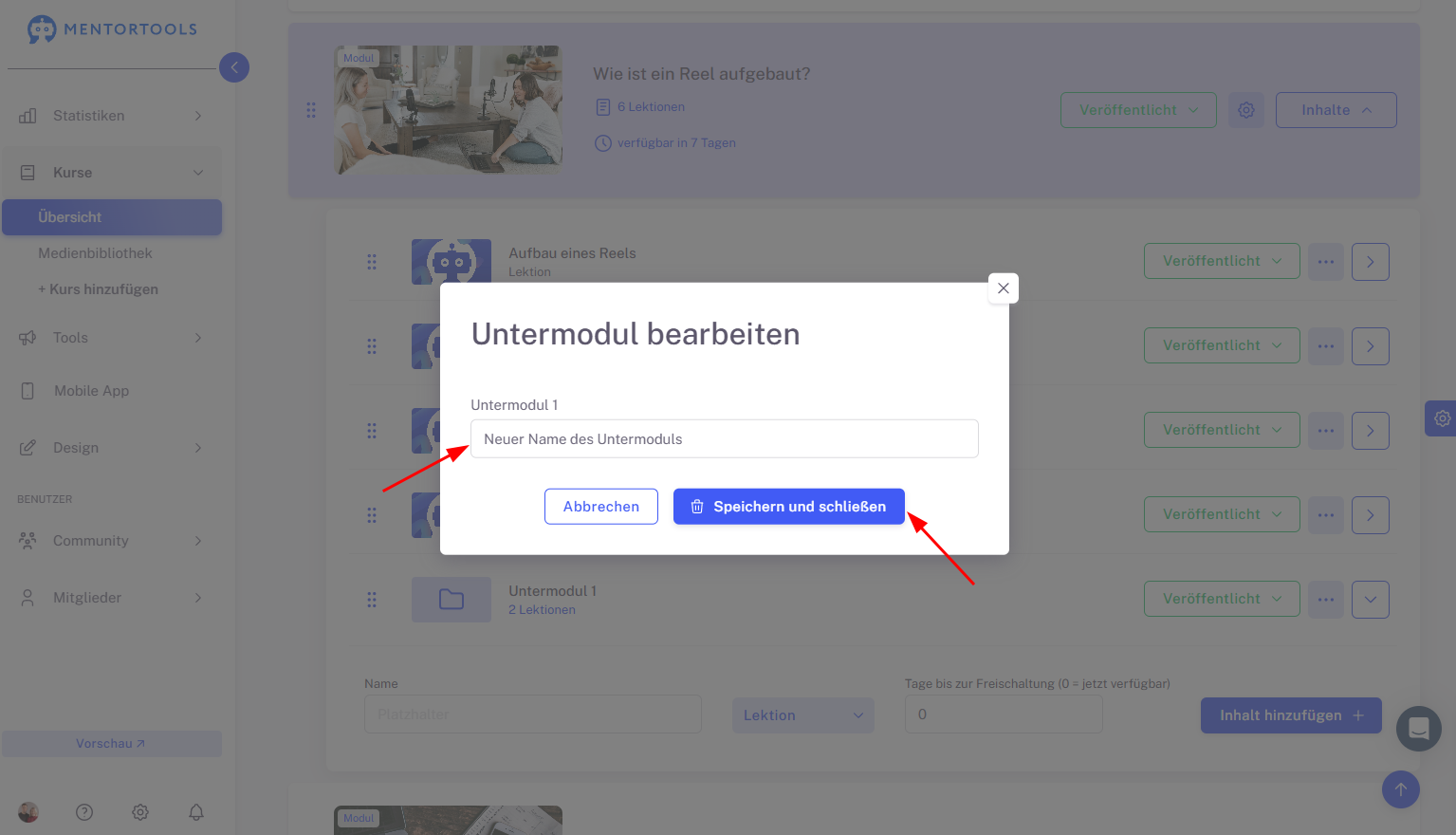Screen dimensions: 1456x835
Task: Open the Medienbibliothek menu item
Action: 95,253
